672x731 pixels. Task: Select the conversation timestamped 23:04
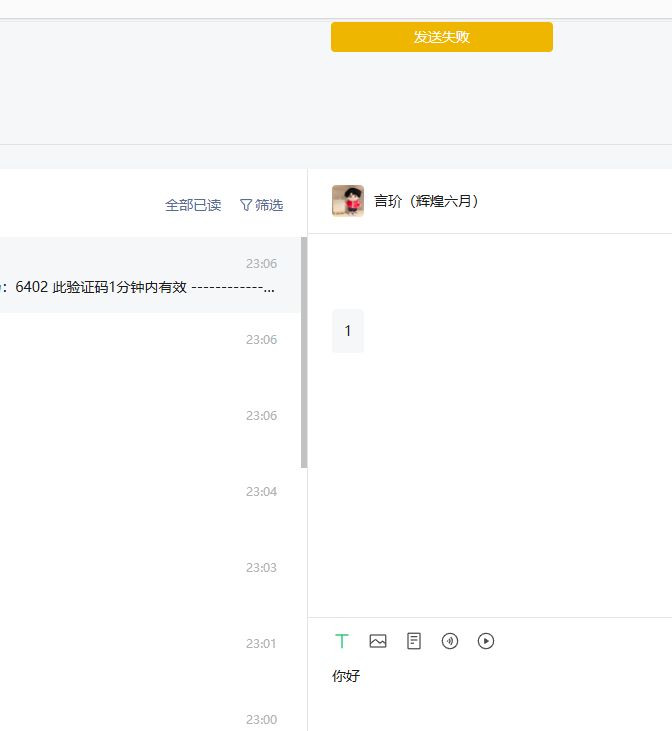pos(151,503)
